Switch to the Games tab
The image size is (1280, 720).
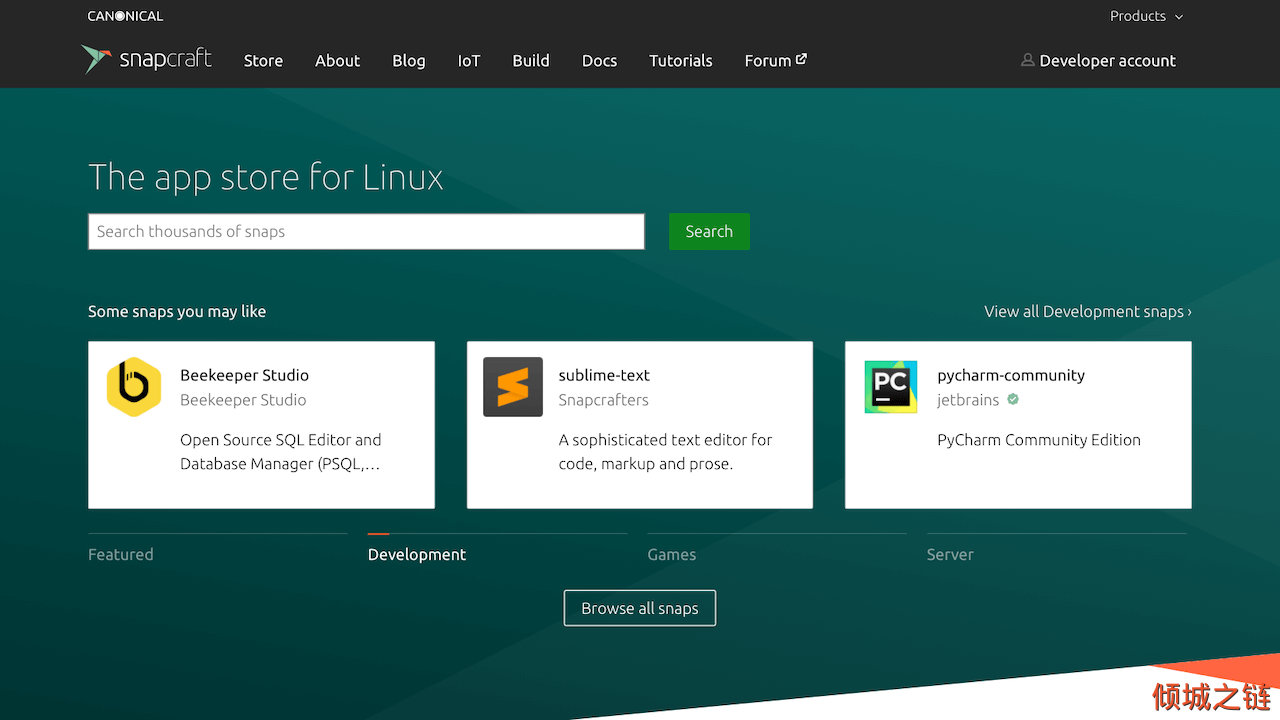click(x=671, y=554)
